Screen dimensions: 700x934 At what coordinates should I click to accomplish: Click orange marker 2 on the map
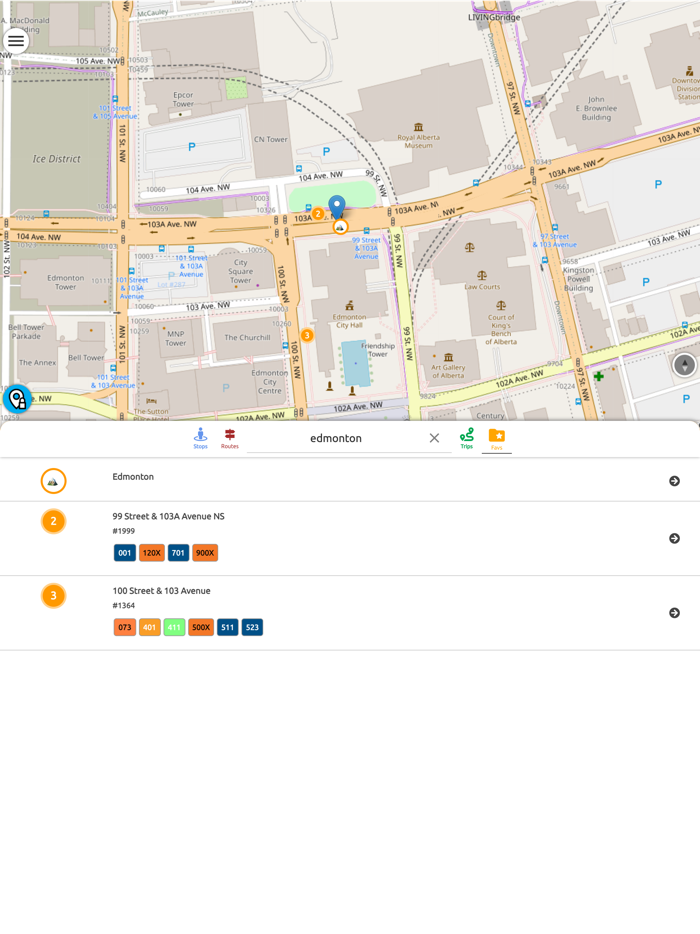click(318, 213)
